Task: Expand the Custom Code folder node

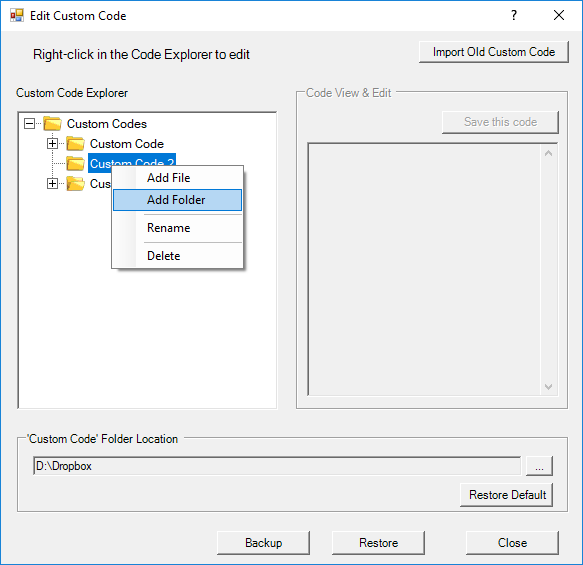Action: click(52, 143)
